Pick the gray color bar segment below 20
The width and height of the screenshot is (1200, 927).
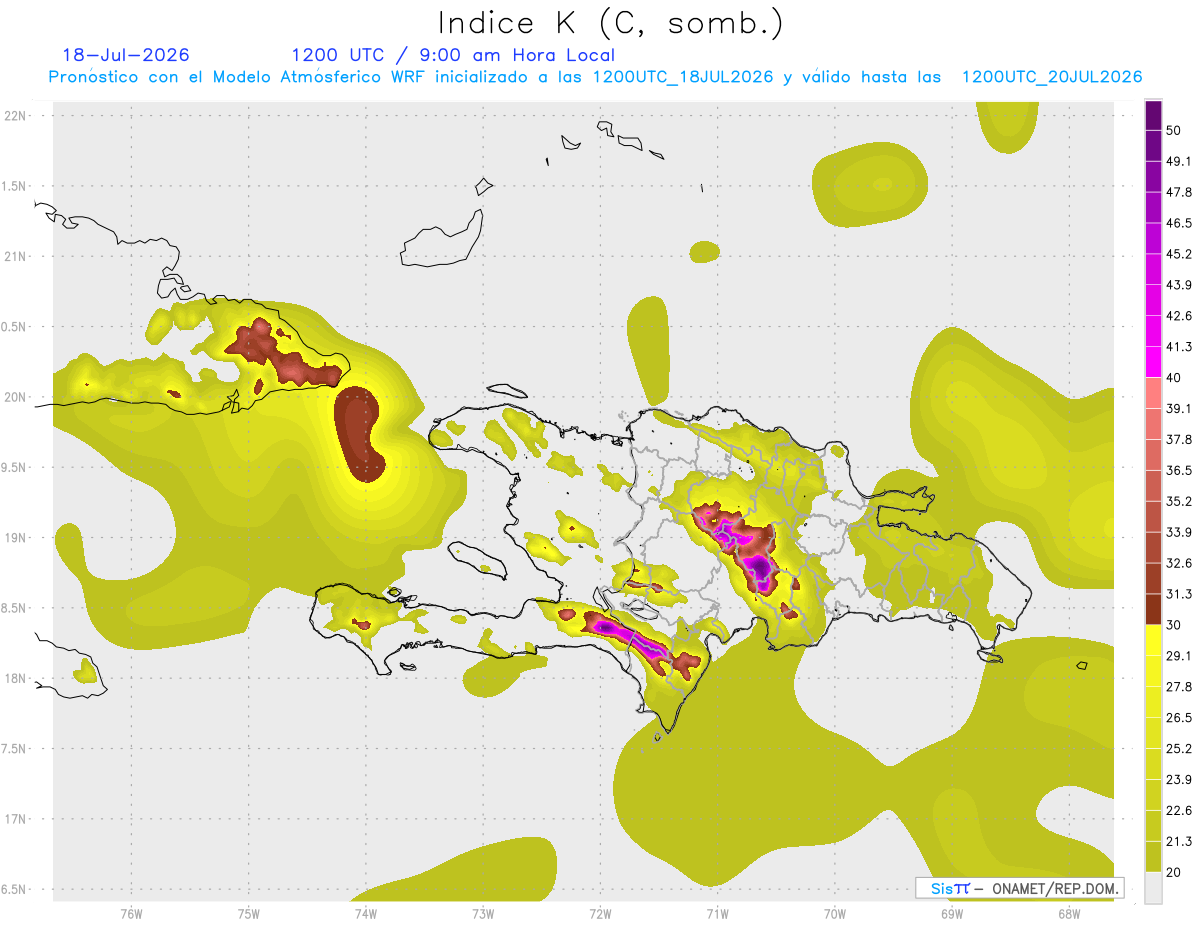(x=1153, y=888)
